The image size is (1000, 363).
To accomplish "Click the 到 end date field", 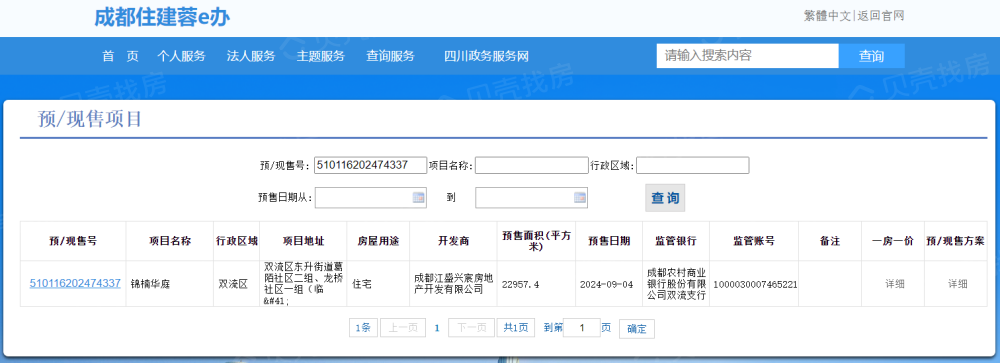I will coord(531,198).
